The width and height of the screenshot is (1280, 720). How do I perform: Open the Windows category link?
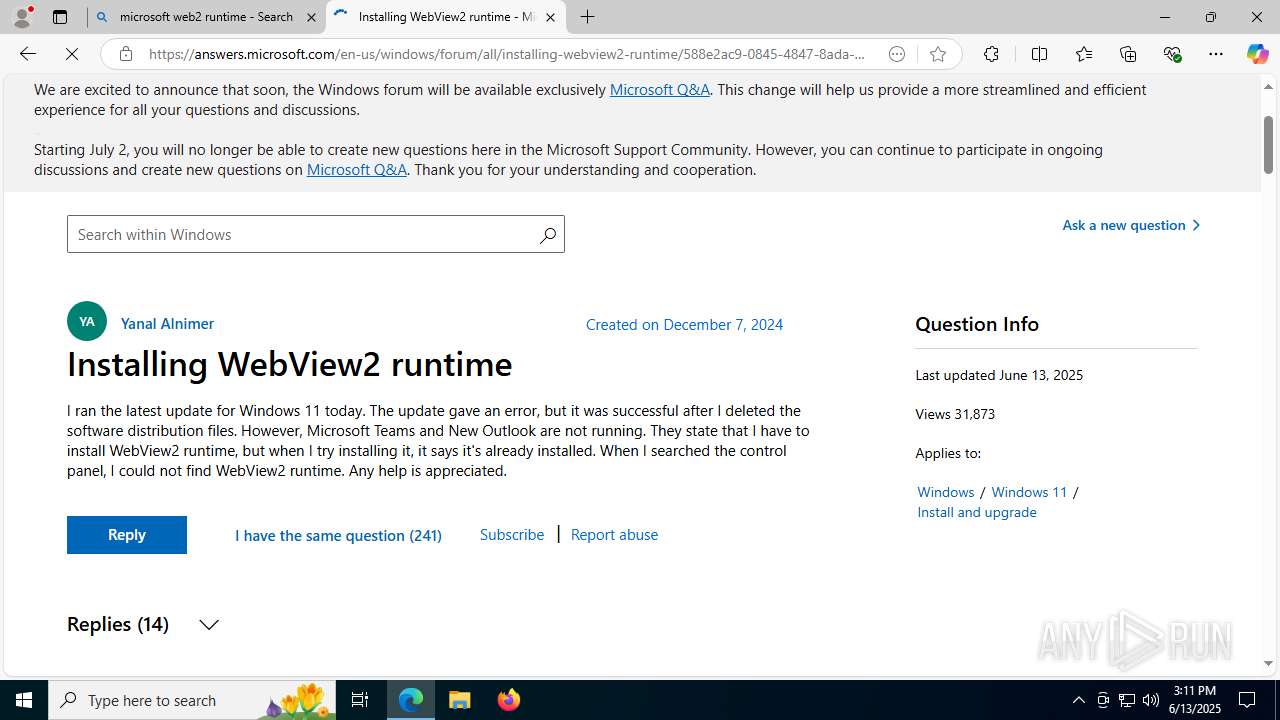[946, 491]
